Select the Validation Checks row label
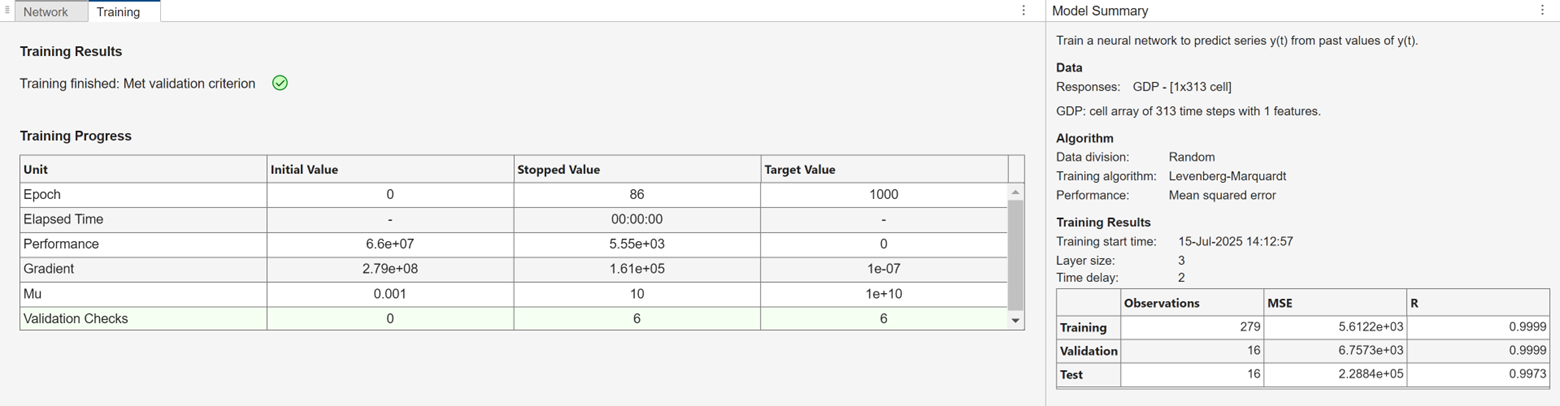 76,319
